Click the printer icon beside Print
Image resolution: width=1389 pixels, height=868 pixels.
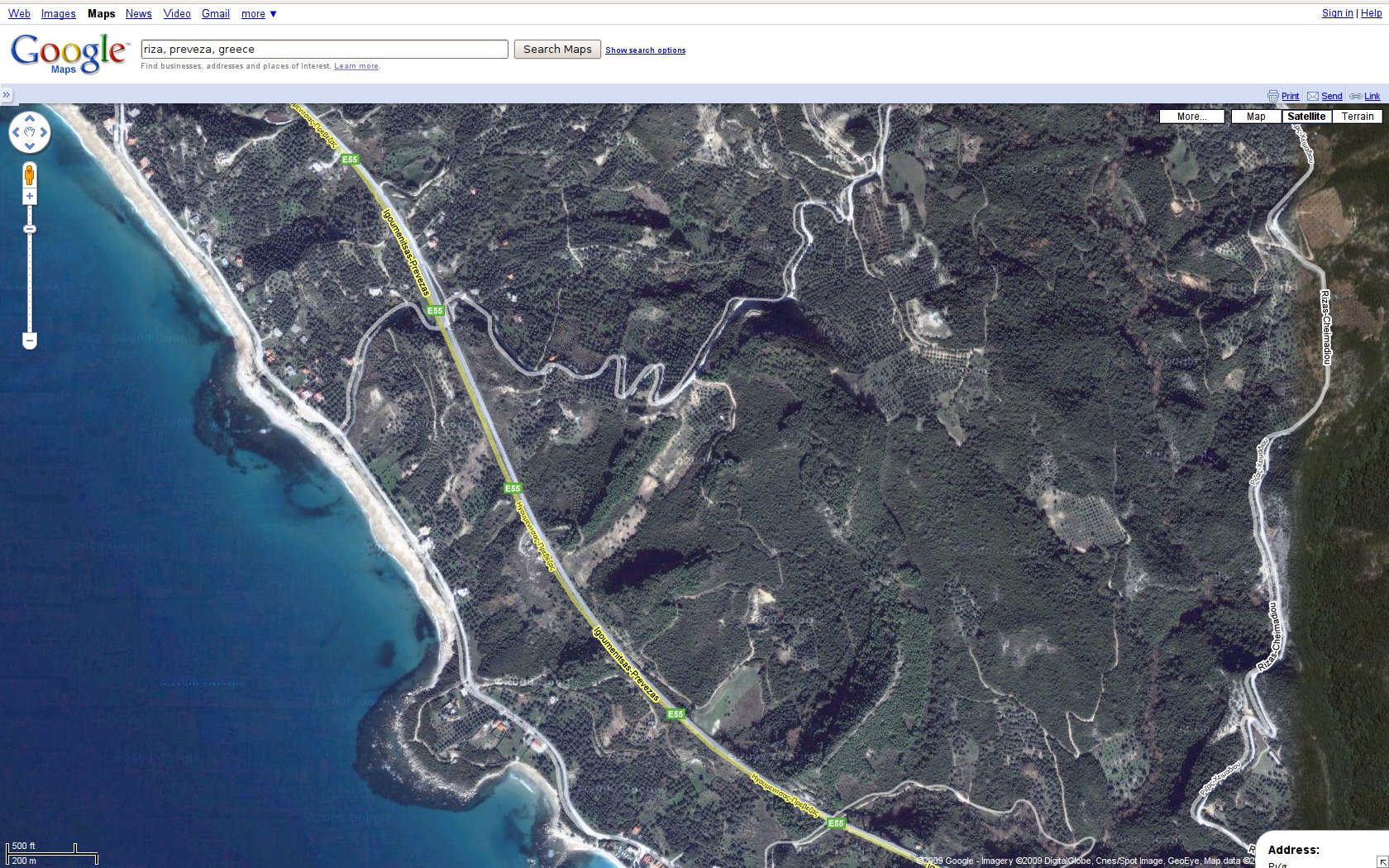pyautogui.click(x=1272, y=97)
